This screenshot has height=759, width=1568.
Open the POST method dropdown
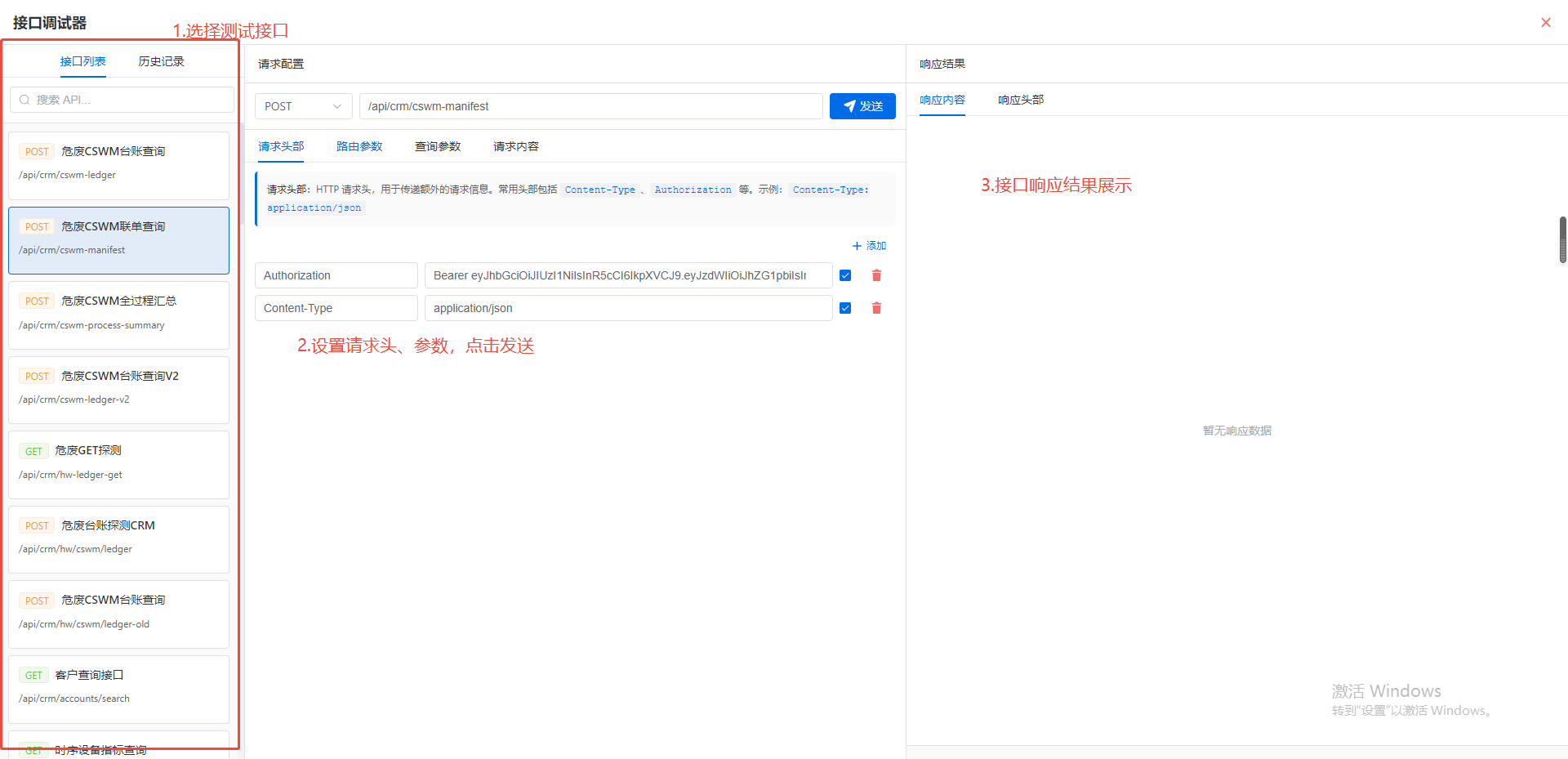(x=304, y=106)
